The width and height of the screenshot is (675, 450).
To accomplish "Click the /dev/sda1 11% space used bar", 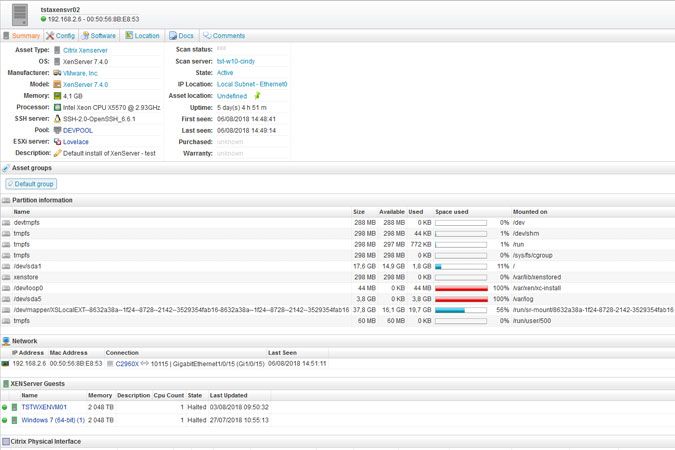I will [x=461, y=267].
